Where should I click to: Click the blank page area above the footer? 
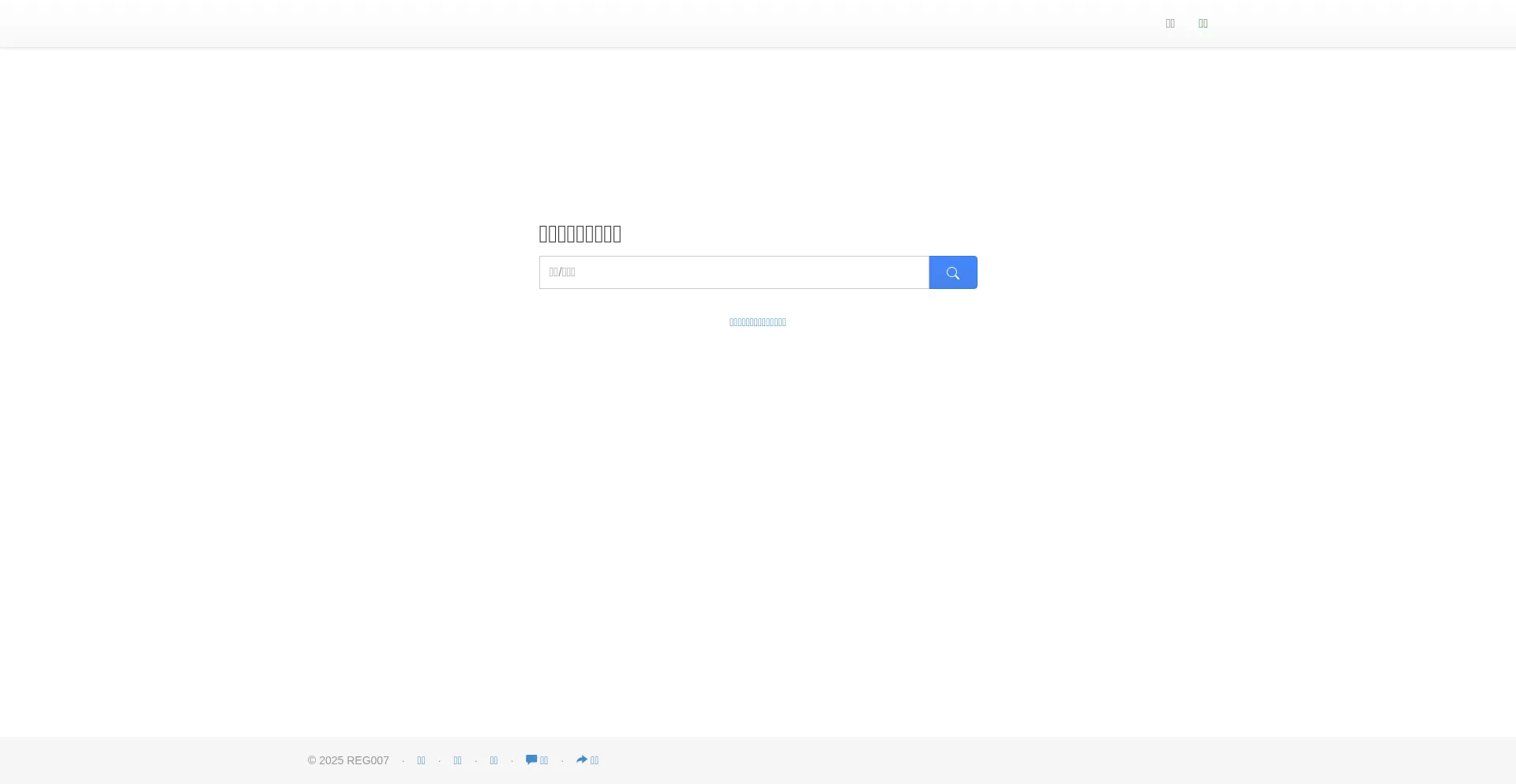758,553
